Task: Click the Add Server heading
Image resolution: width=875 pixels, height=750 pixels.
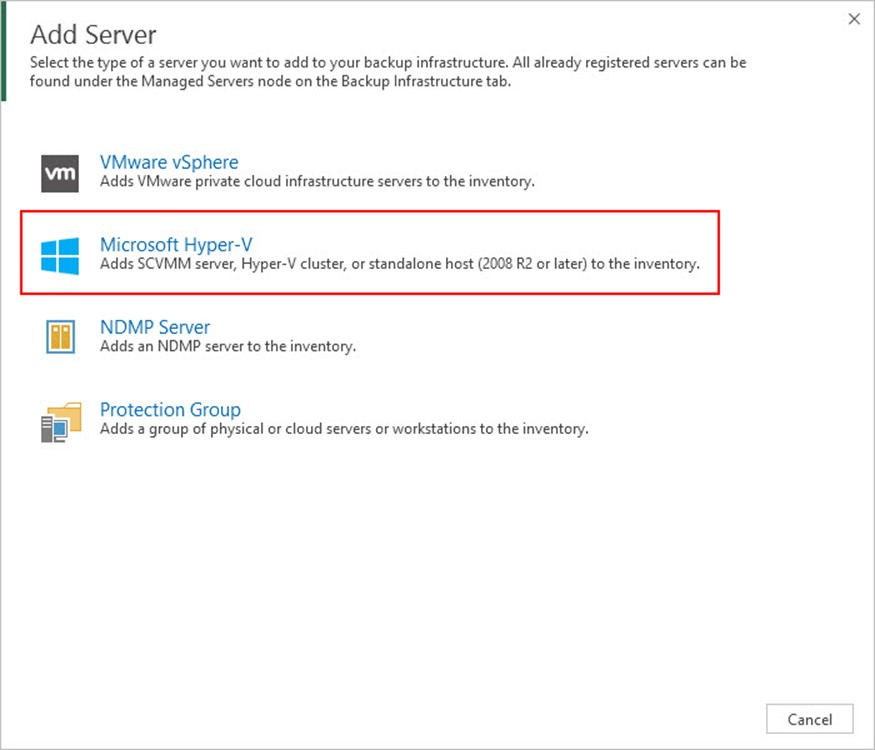Action: tap(93, 35)
